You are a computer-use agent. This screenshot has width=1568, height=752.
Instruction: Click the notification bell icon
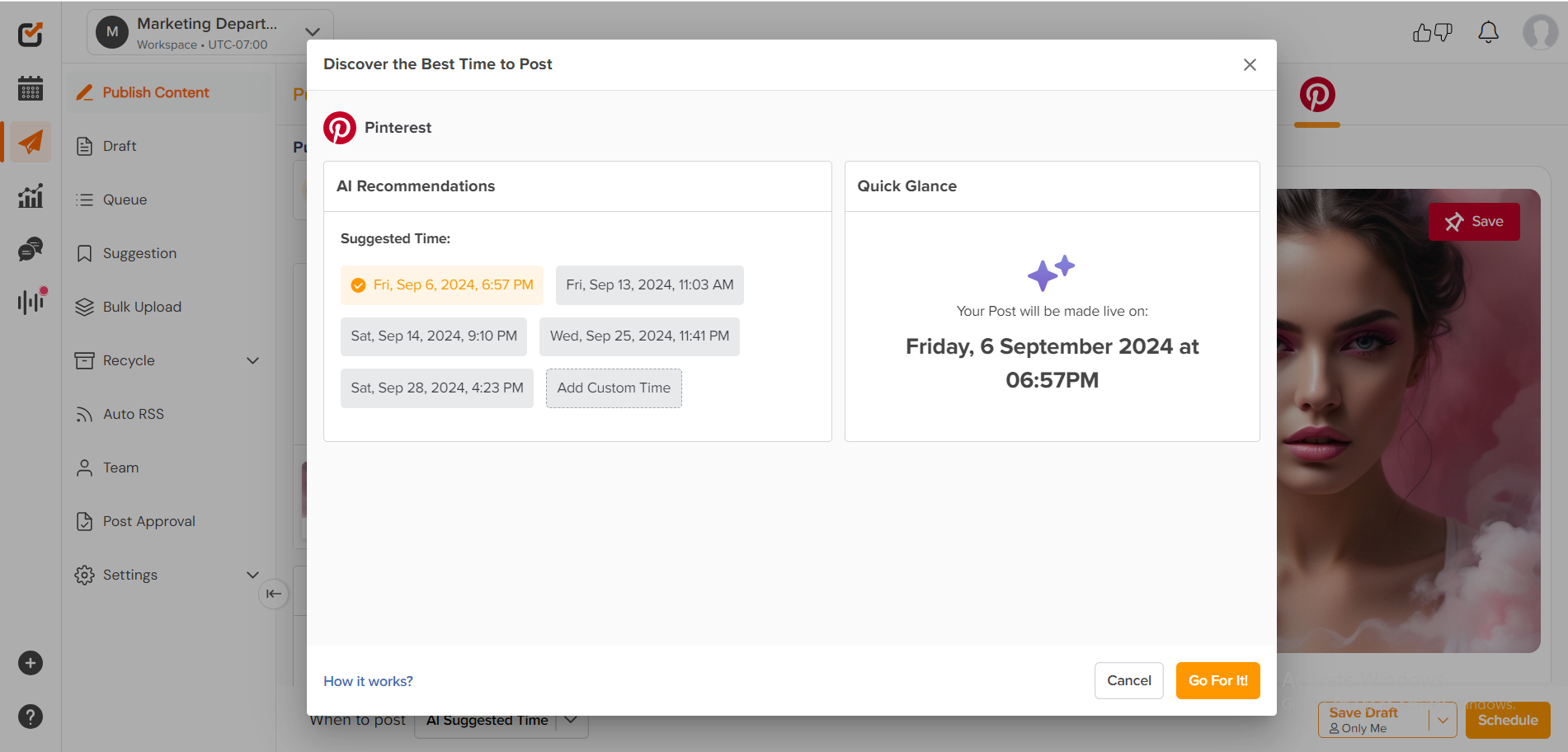(x=1488, y=33)
